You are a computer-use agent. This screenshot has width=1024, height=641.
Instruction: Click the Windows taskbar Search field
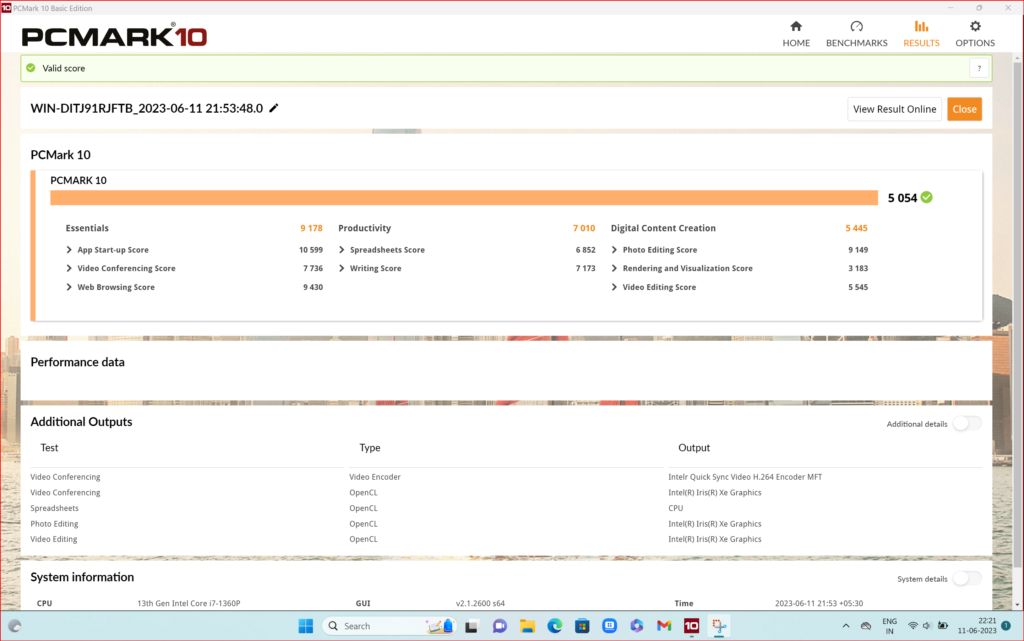point(370,626)
